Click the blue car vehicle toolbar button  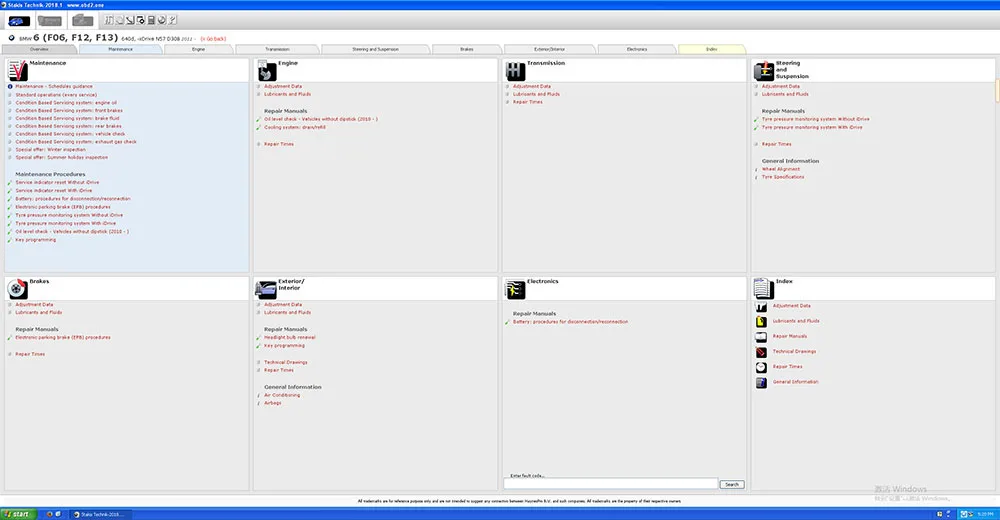pyautogui.click(x=18, y=21)
